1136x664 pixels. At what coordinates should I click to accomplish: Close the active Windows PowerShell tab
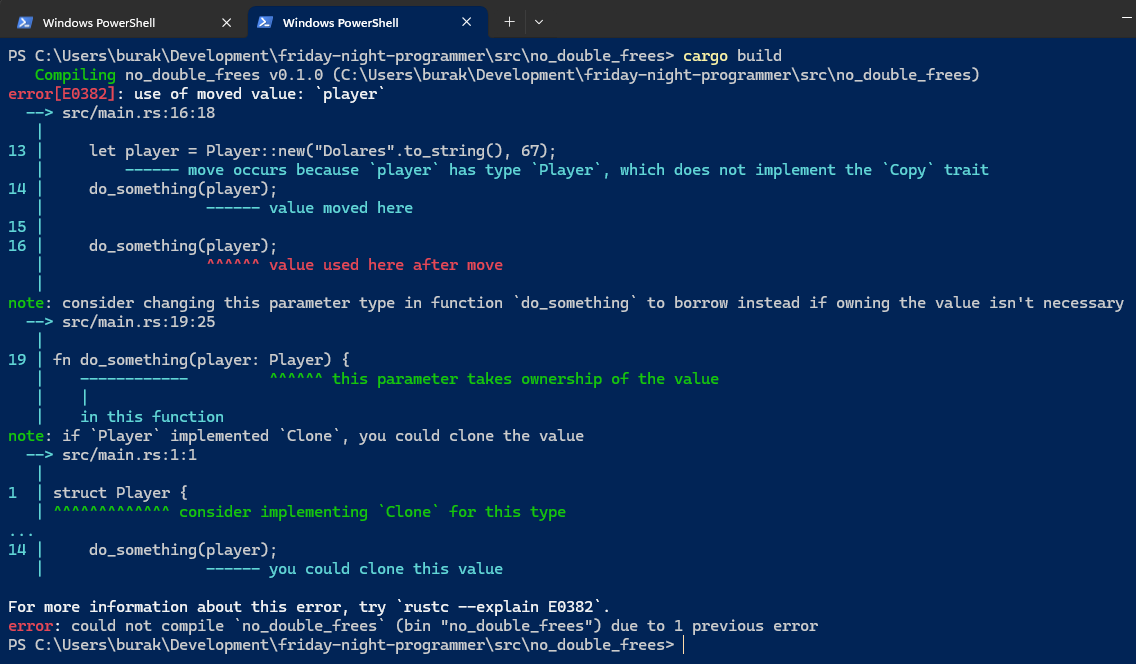[467, 22]
